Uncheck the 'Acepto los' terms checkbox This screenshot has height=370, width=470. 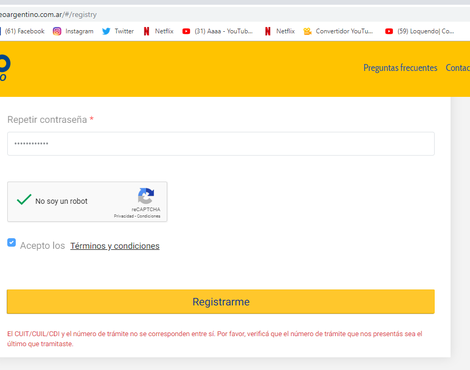(11, 242)
